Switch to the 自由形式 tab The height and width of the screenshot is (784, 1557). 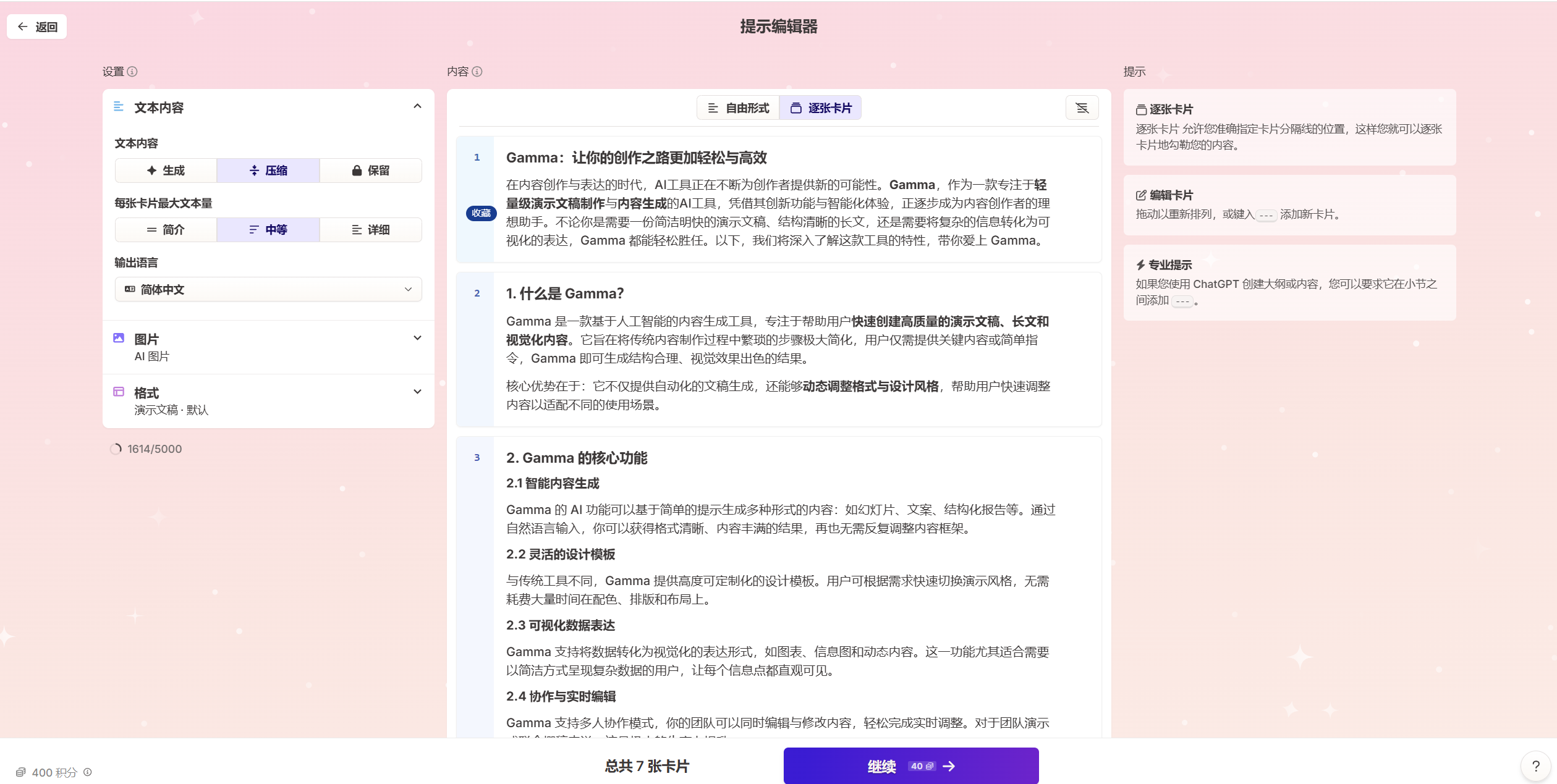(x=738, y=108)
